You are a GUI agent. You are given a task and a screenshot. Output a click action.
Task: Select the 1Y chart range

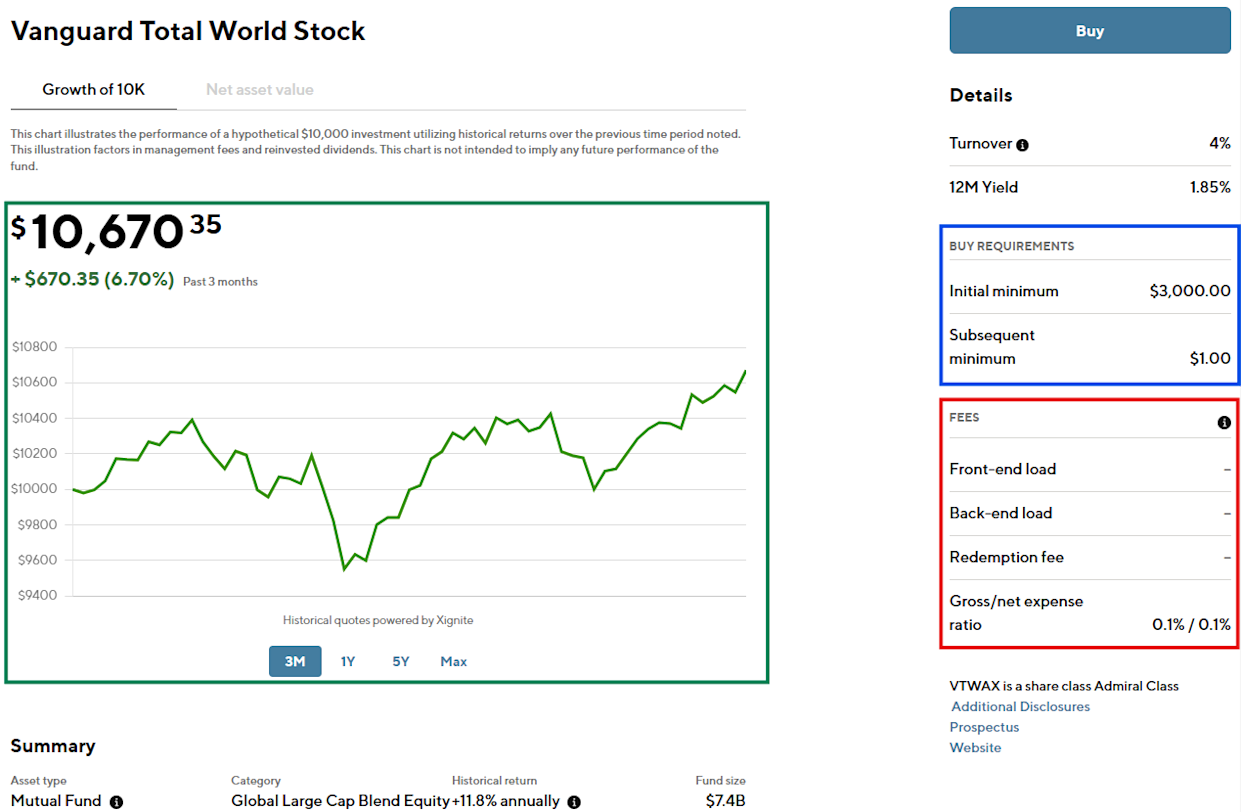click(x=348, y=661)
